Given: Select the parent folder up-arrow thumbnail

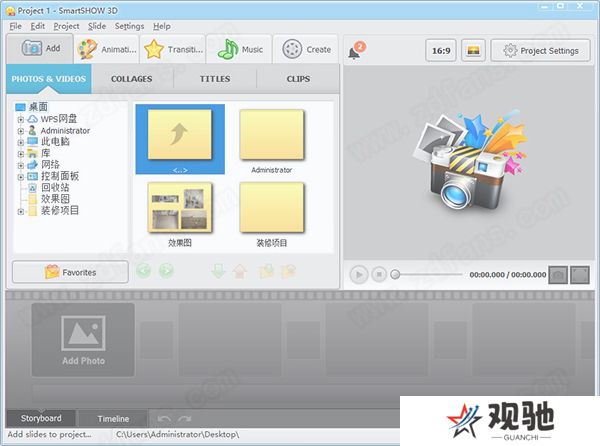Looking at the screenshot, I should pos(180,139).
